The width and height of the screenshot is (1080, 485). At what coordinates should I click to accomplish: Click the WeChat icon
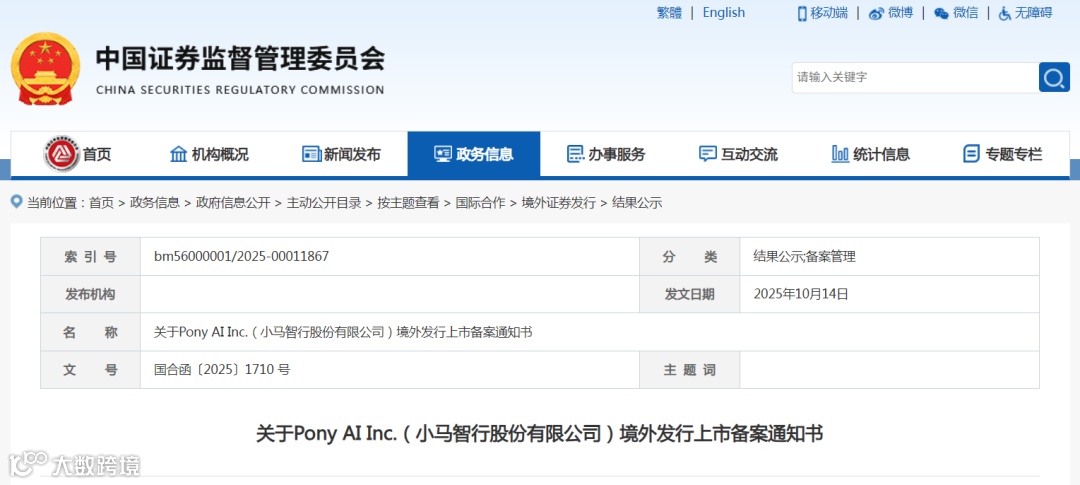pos(941,13)
